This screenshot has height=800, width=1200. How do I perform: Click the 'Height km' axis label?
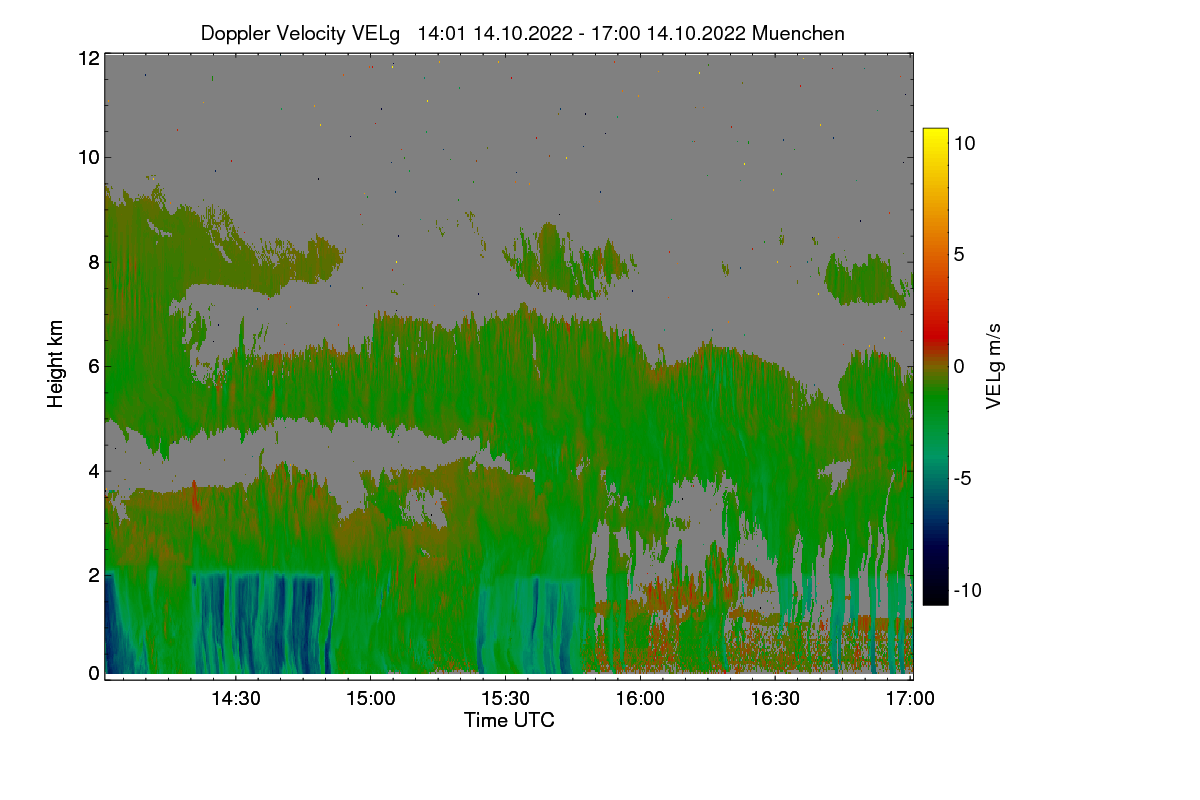click(x=56, y=364)
